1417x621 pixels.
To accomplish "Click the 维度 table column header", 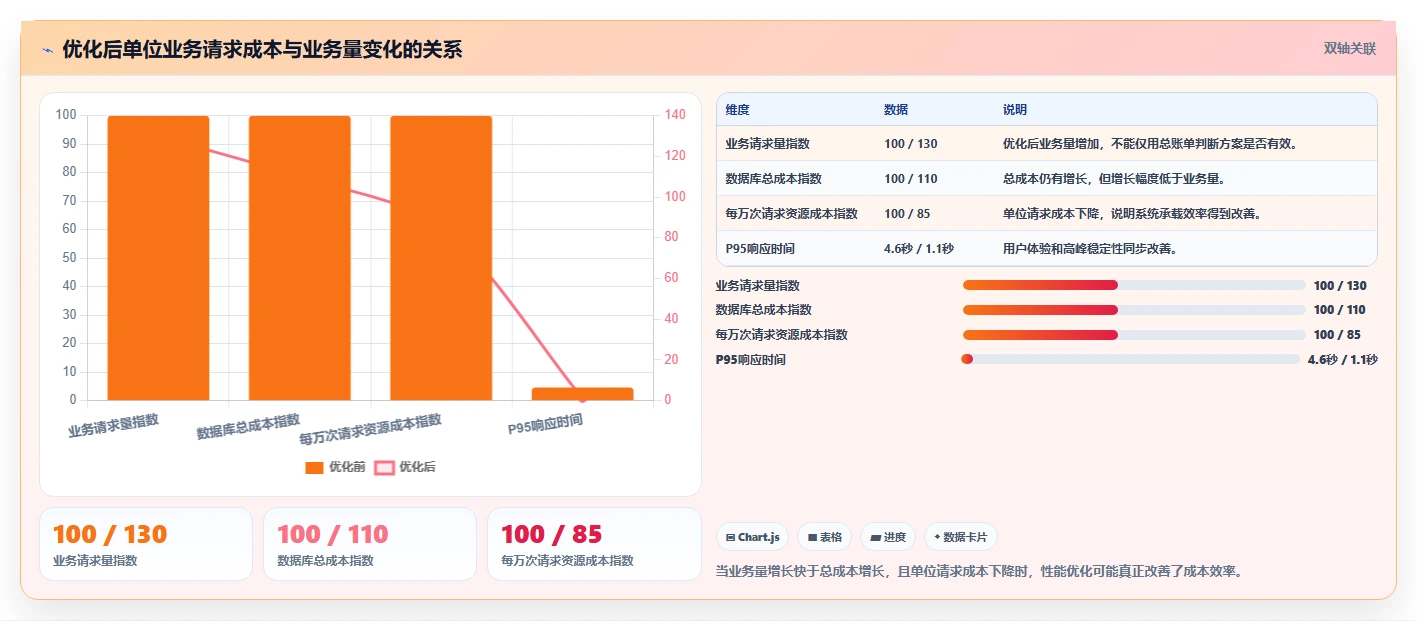I will click(738, 110).
